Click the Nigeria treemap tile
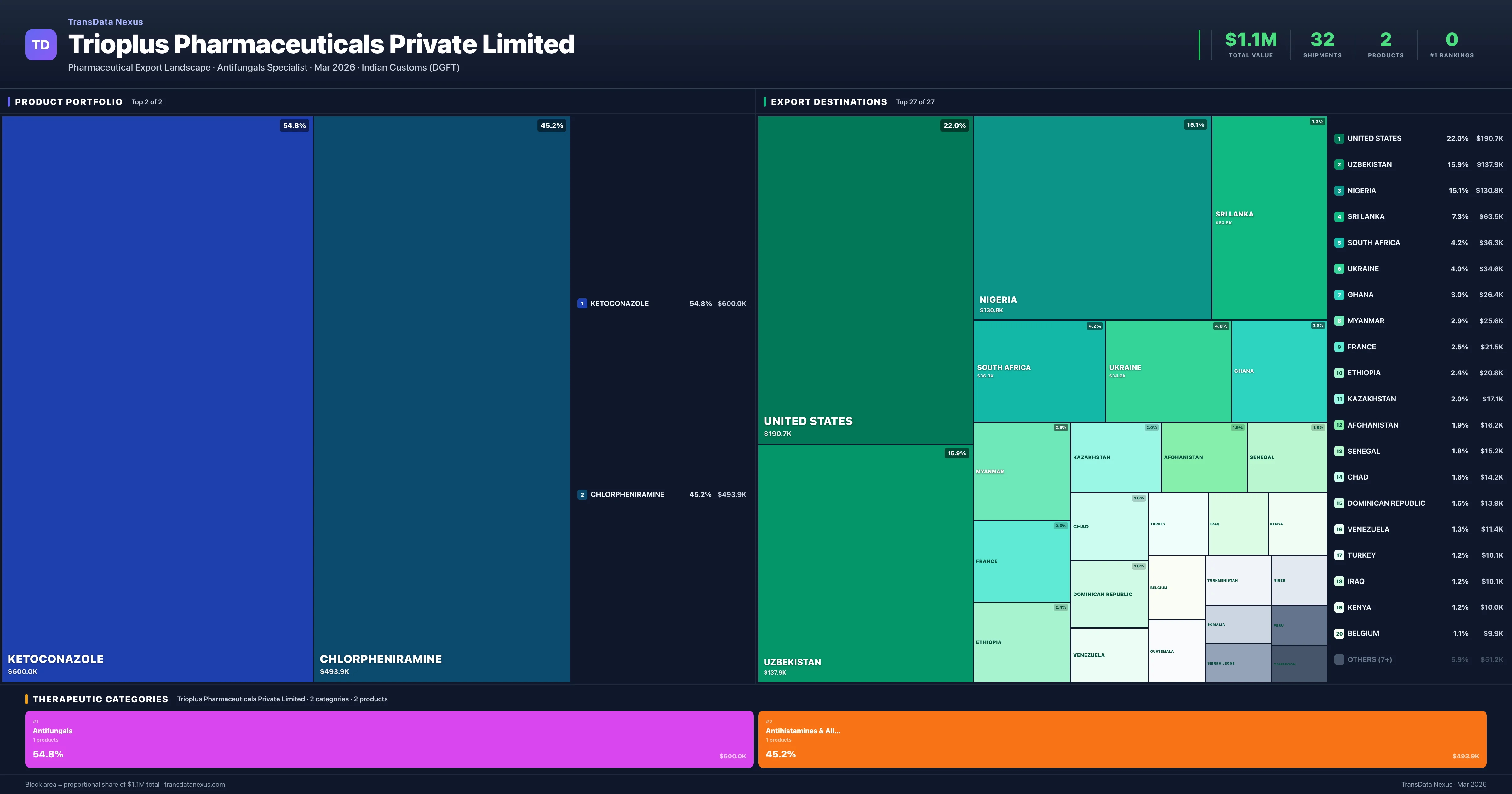Viewport: 1512px width, 794px height. click(x=1092, y=217)
